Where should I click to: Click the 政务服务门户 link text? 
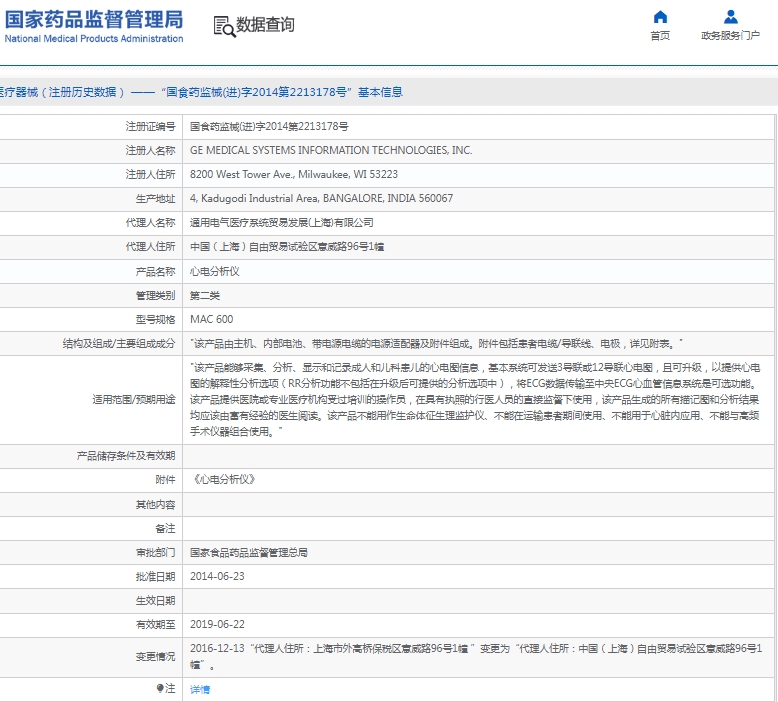click(x=730, y=36)
